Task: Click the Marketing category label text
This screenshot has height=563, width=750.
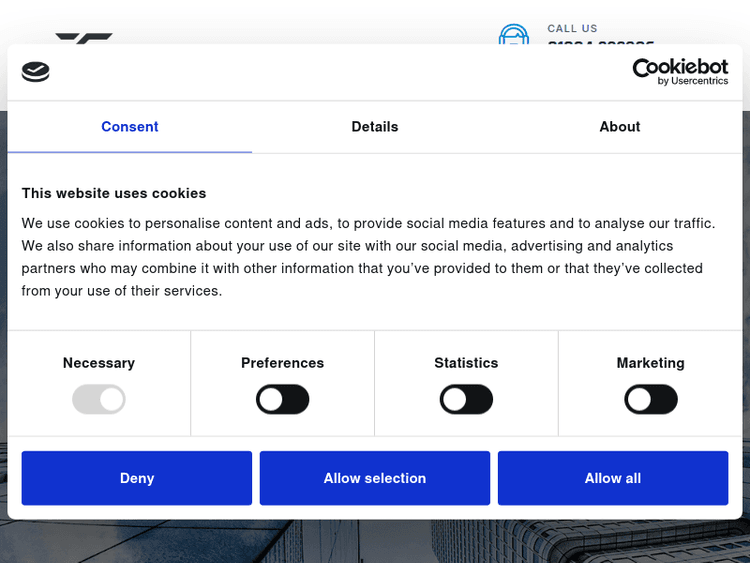Action: (651, 363)
